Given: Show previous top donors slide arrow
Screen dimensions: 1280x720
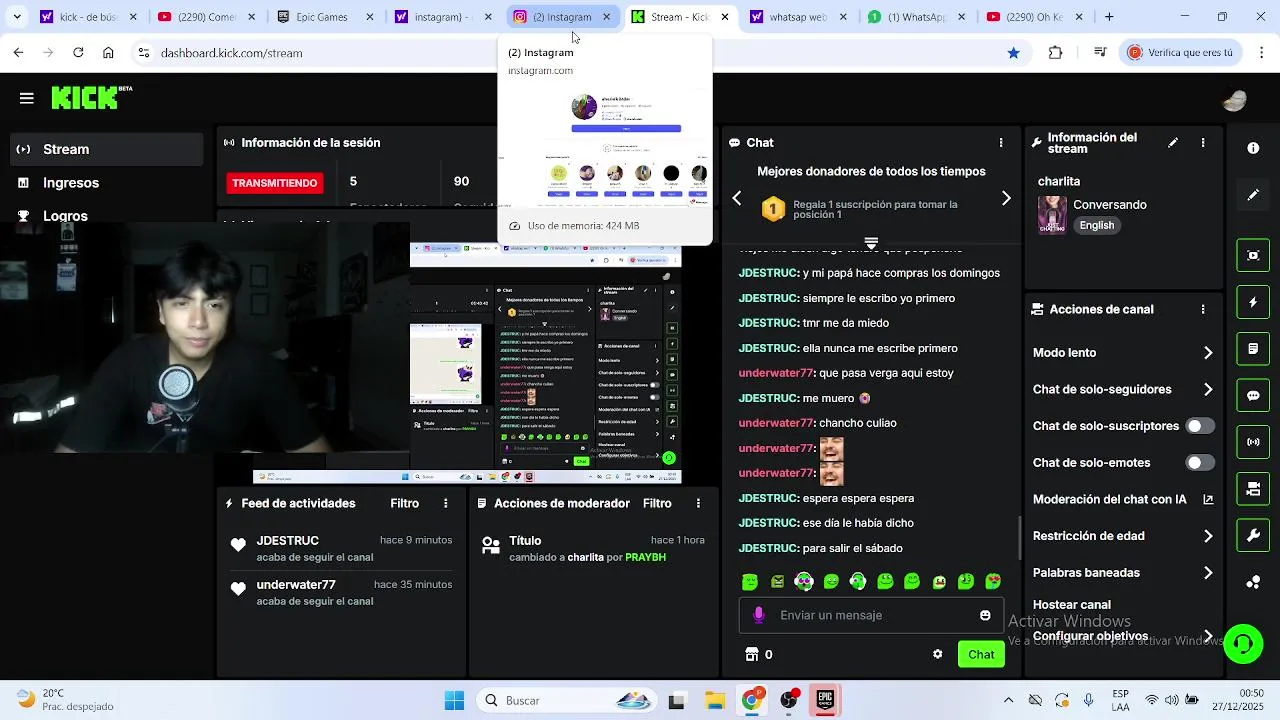Looking at the screenshot, I should pos(737,199).
